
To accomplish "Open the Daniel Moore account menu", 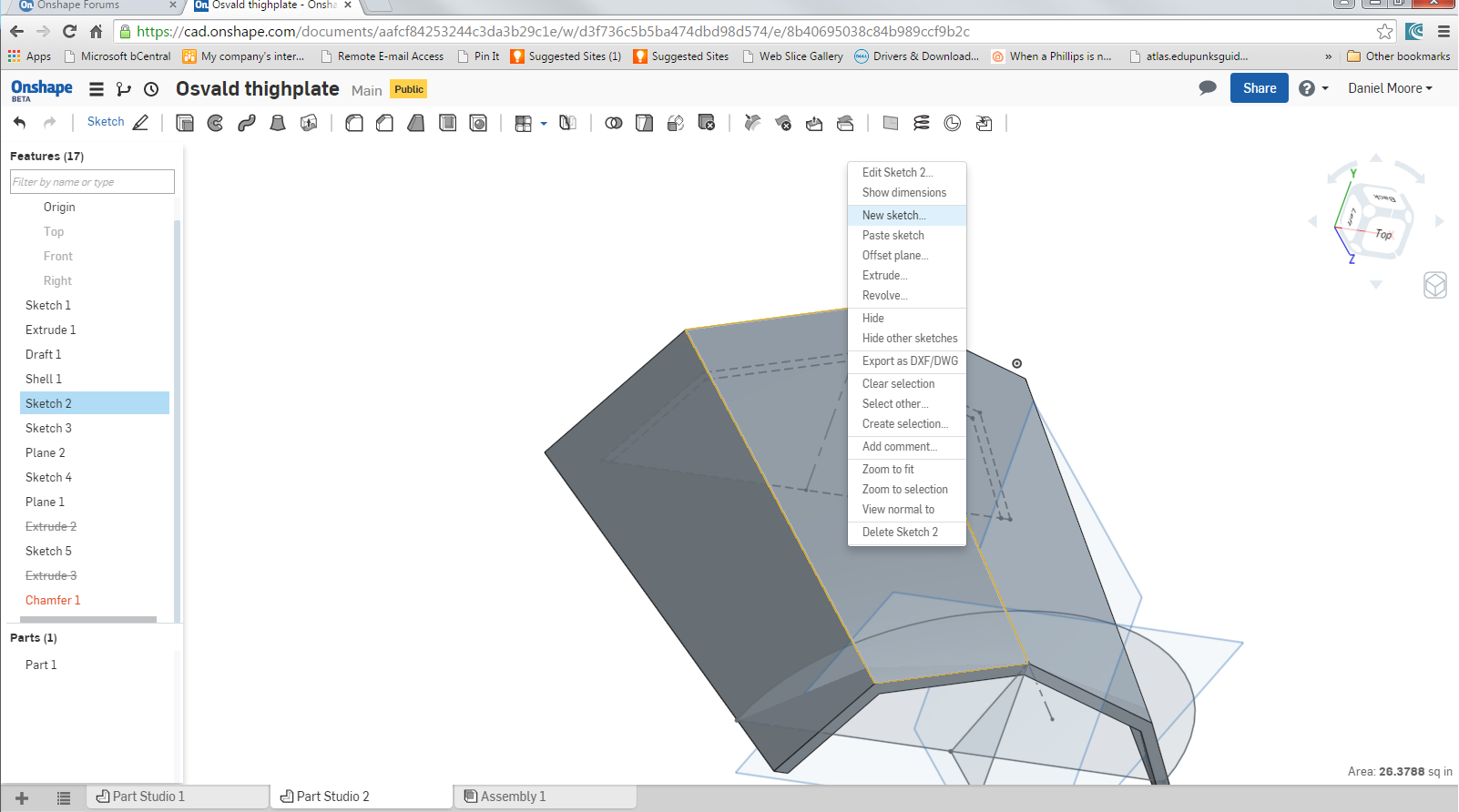I will (x=1390, y=88).
